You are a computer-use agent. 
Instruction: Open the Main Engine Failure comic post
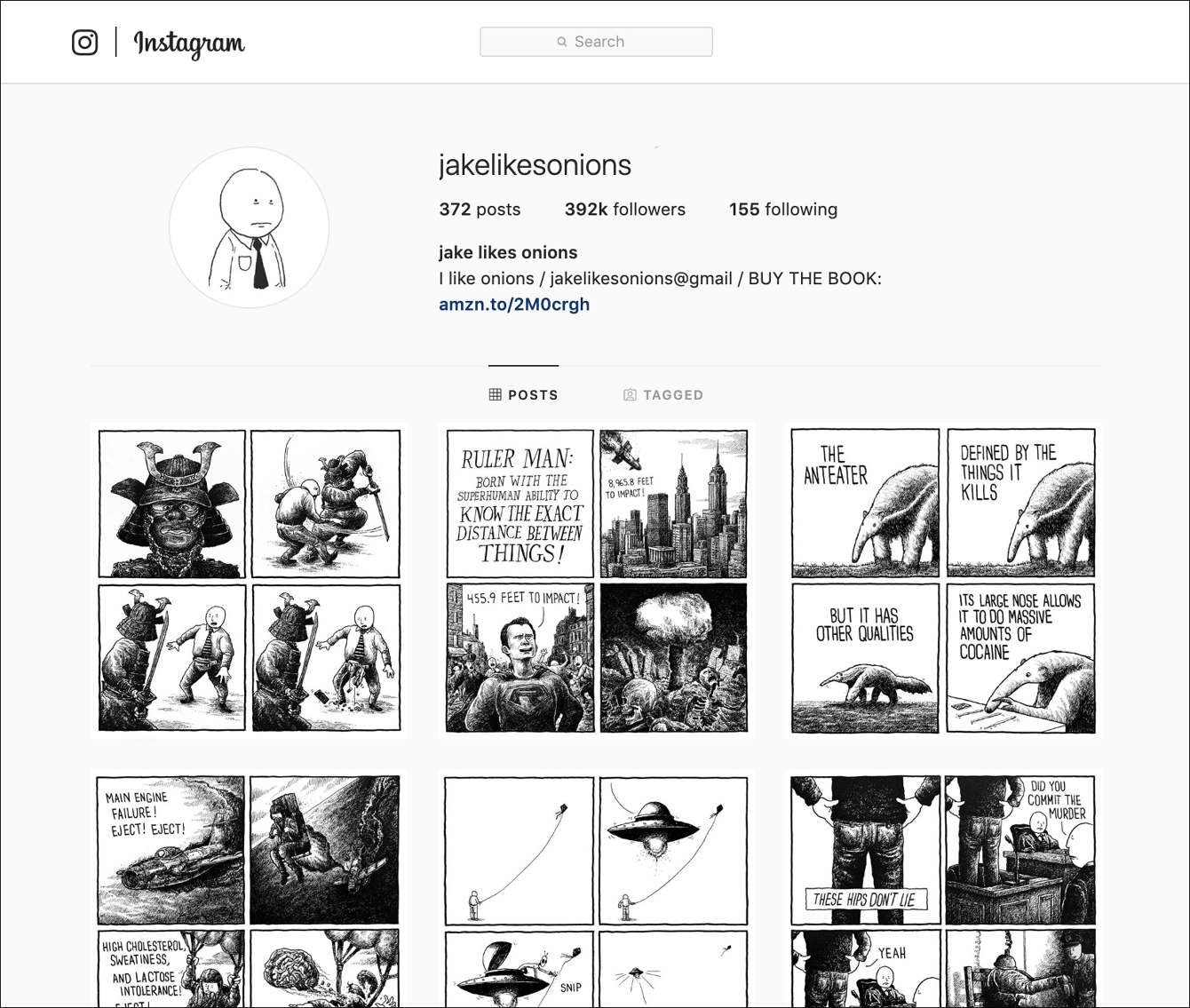[x=250, y=888]
